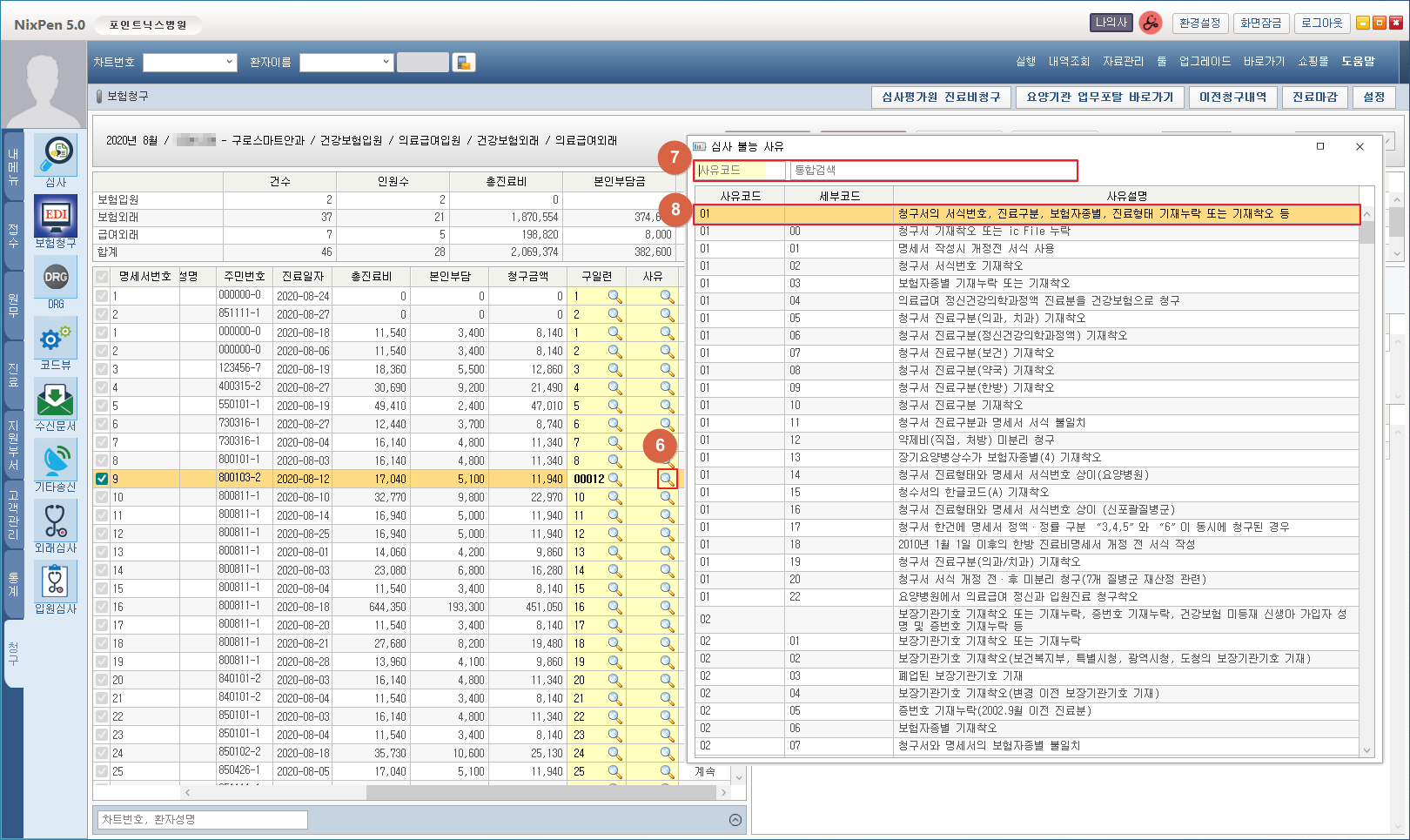The image size is (1410, 840).
Task: Uncheck the checkbox for 명세서 row 9
Action: pos(102,479)
